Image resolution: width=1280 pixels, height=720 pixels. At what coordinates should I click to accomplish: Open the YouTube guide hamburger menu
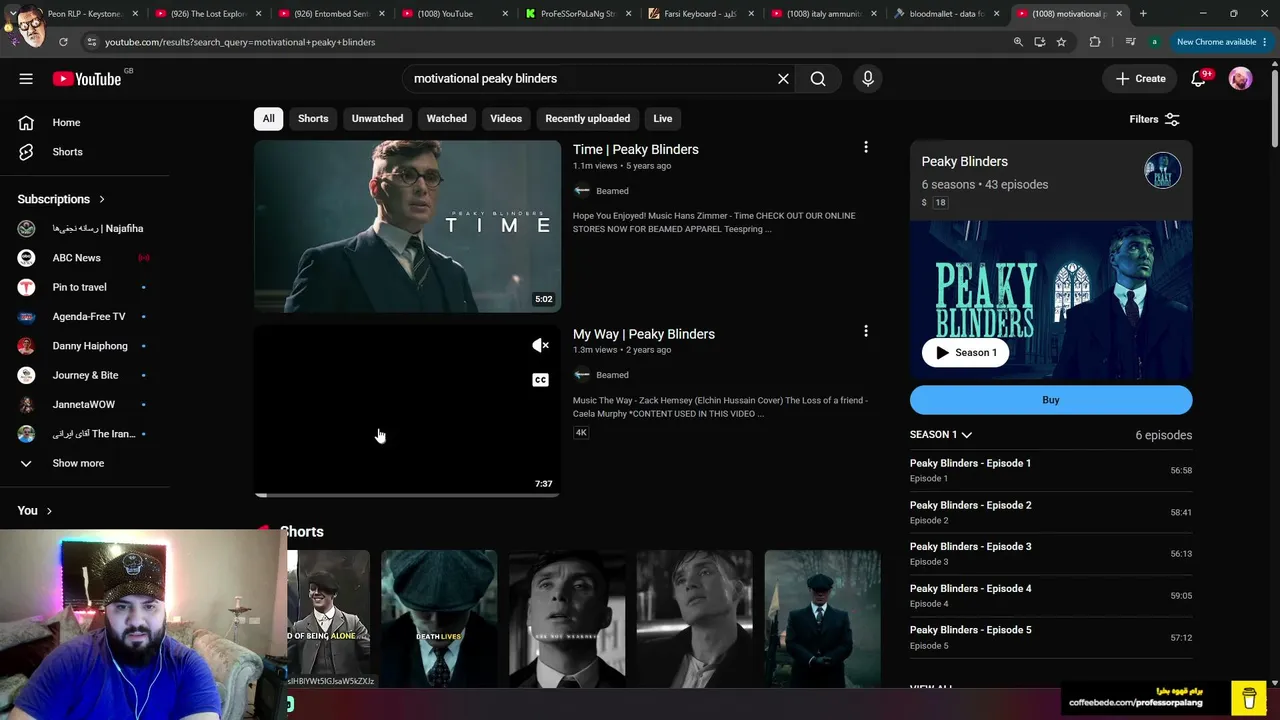click(26, 79)
